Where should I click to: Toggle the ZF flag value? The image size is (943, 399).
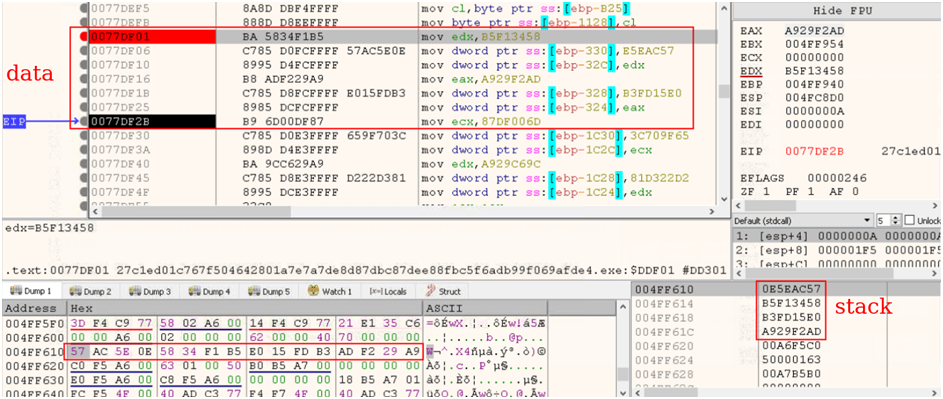click(766, 192)
